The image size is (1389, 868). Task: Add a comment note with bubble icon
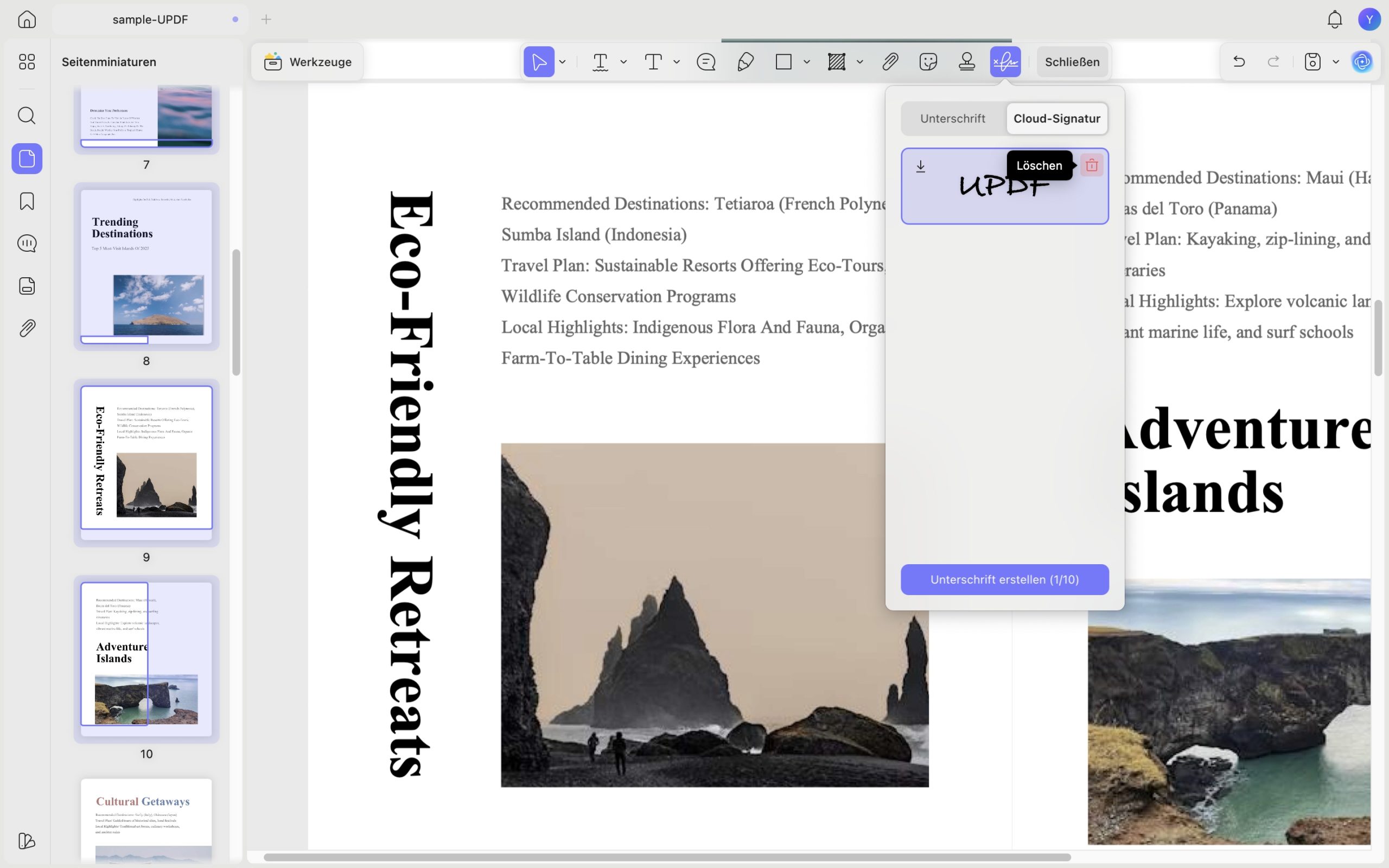coord(706,61)
